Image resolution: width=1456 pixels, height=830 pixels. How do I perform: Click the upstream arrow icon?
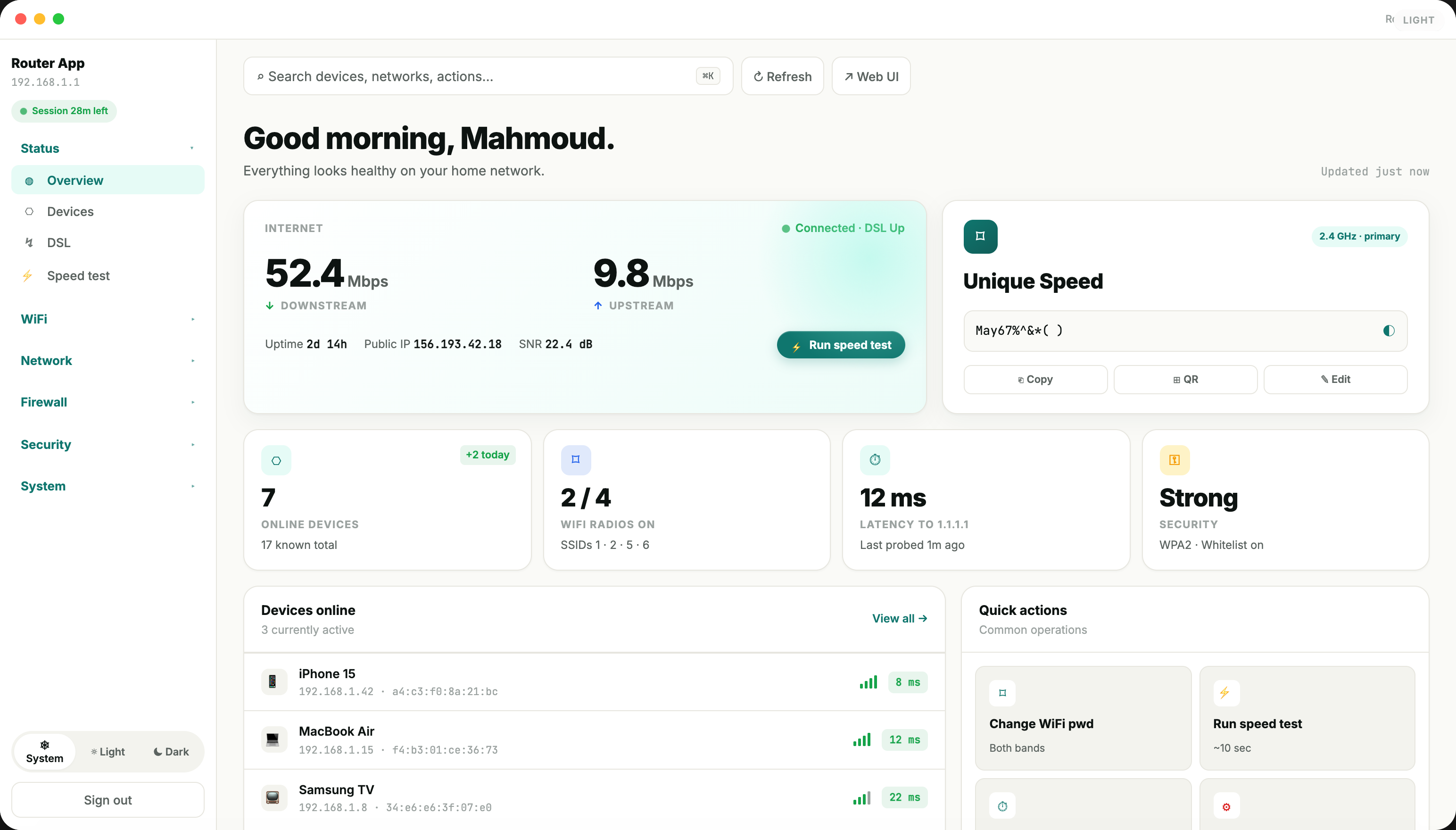[x=598, y=306]
